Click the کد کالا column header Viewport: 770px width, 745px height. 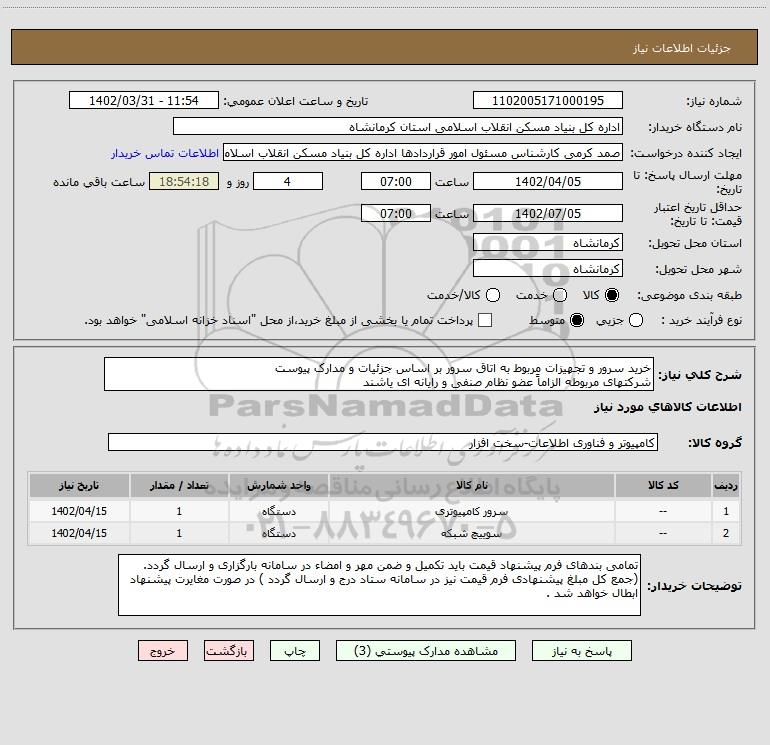tap(663, 485)
